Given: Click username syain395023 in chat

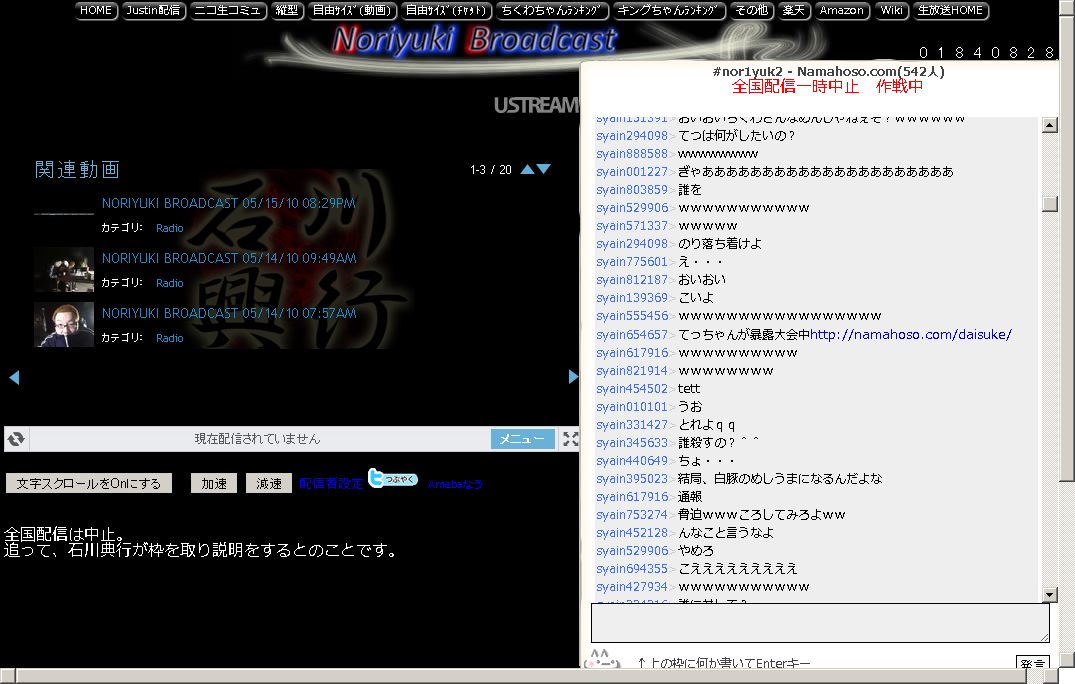Looking at the screenshot, I should coord(631,478).
